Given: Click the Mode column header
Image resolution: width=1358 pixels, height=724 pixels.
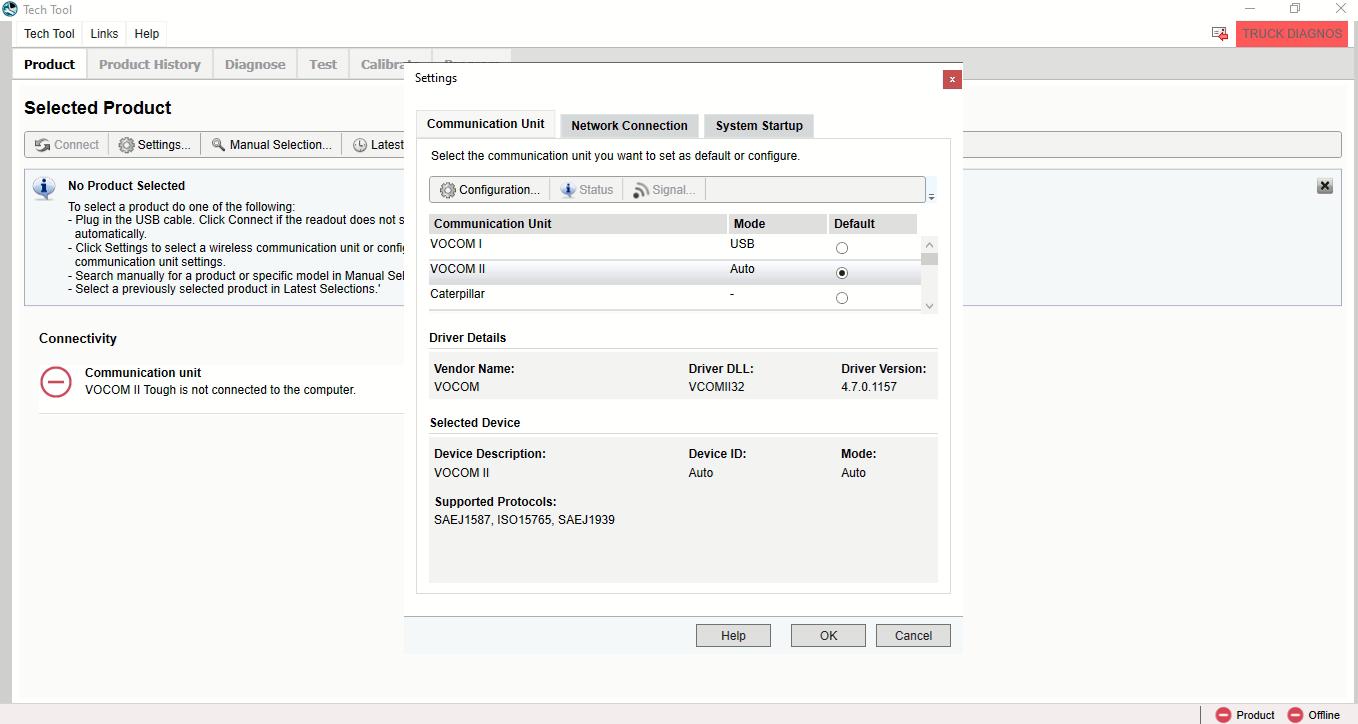Looking at the screenshot, I should tap(778, 224).
